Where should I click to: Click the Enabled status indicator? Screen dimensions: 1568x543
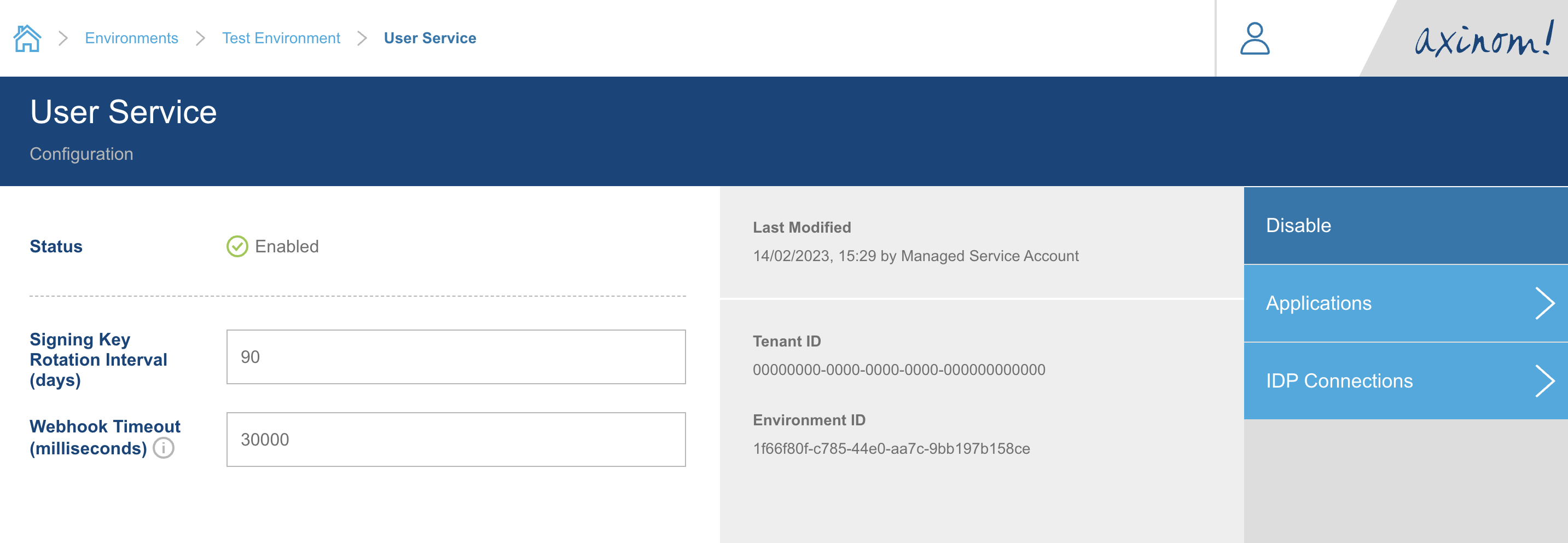(x=287, y=246)
